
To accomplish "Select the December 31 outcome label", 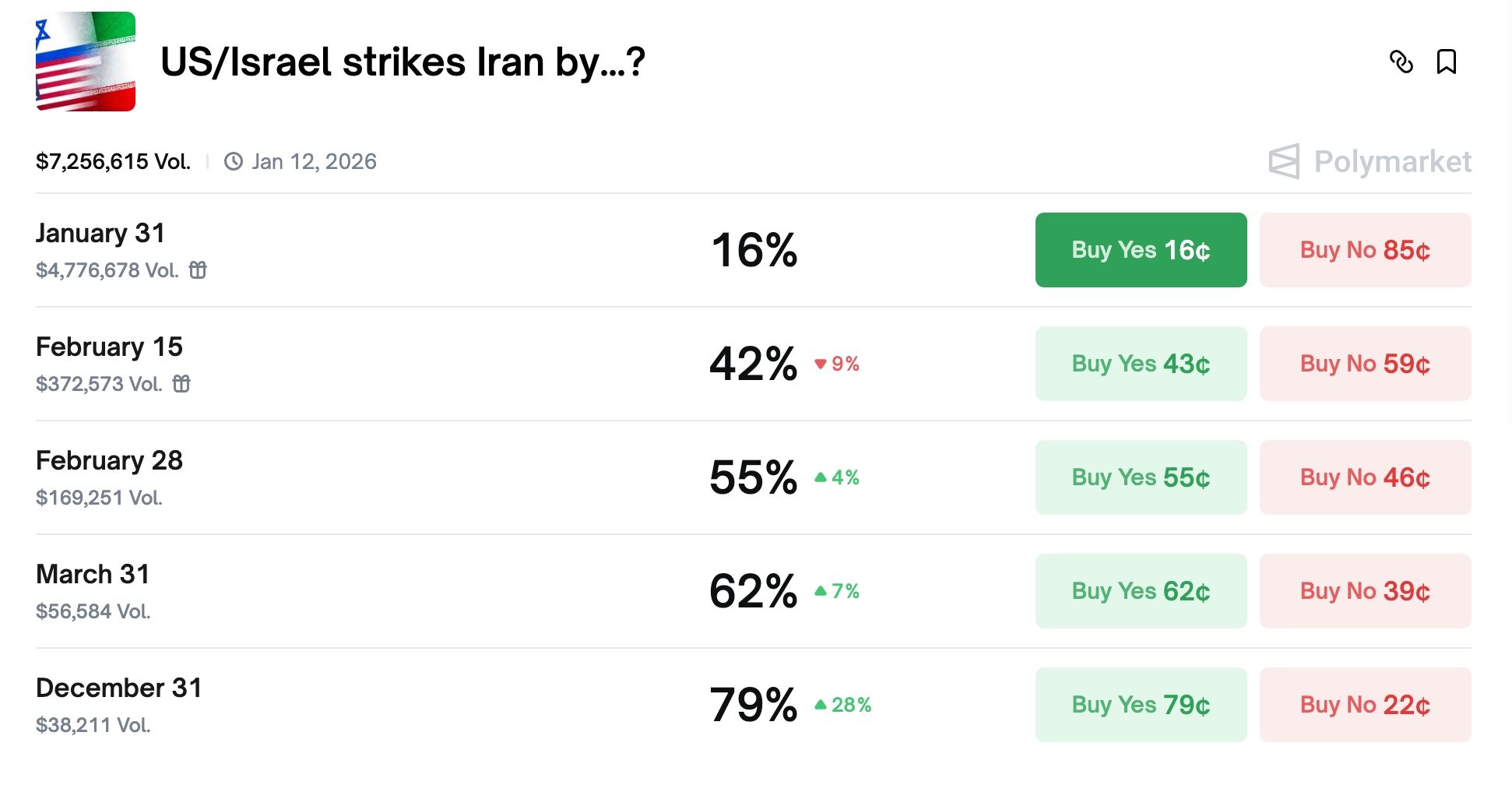I will [x=118, y=688].
